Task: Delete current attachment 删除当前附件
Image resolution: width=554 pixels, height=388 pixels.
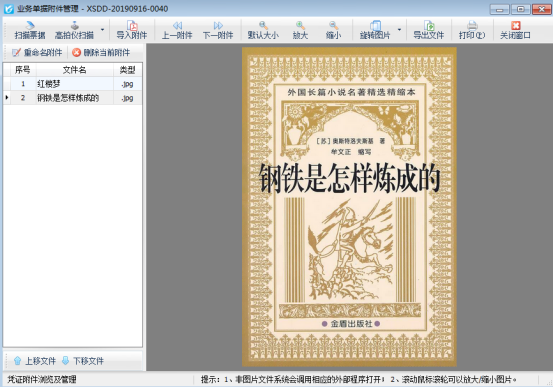Action: click(x=101, y=53)
